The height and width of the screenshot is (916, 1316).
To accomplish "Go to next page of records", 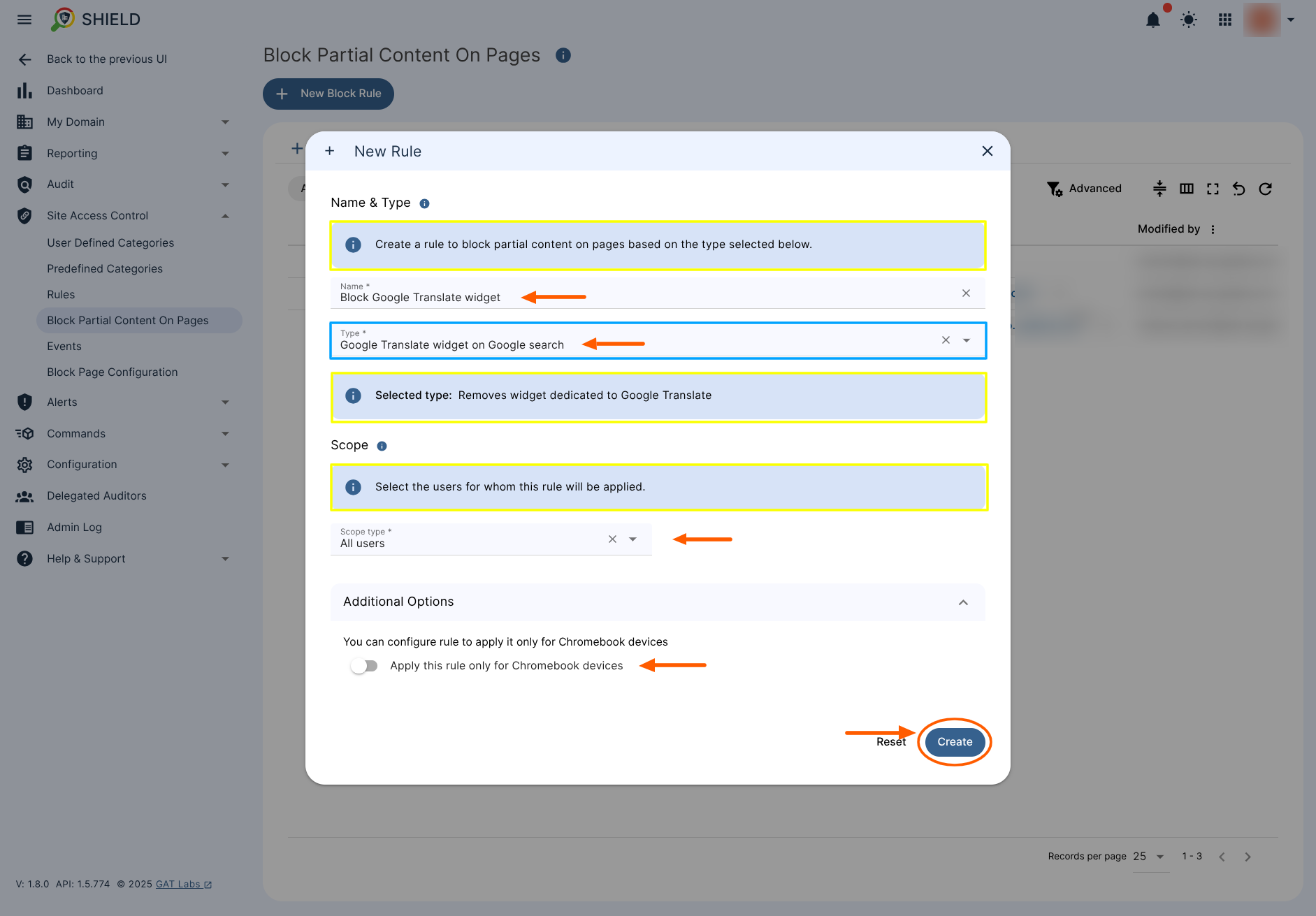I will (x=1248, y=857).
